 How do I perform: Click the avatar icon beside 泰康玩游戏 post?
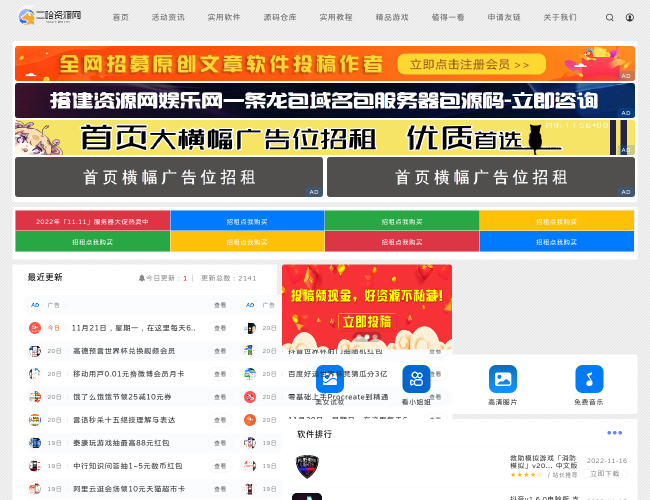click(x=35, y=443)
